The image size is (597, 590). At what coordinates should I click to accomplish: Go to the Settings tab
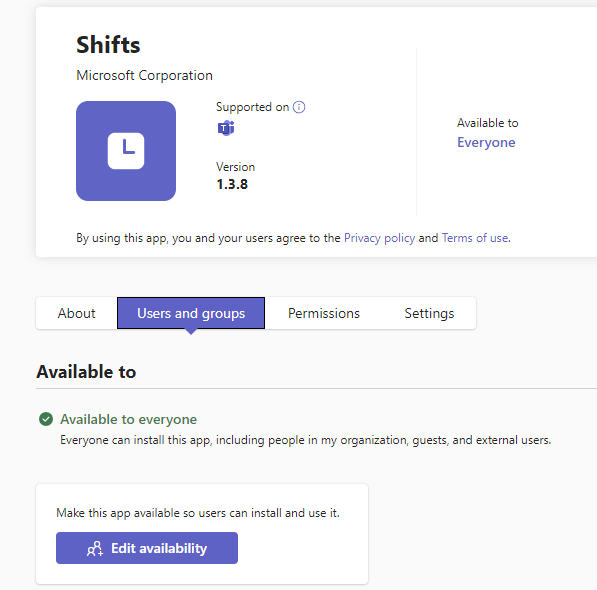(x=429, y=313)
